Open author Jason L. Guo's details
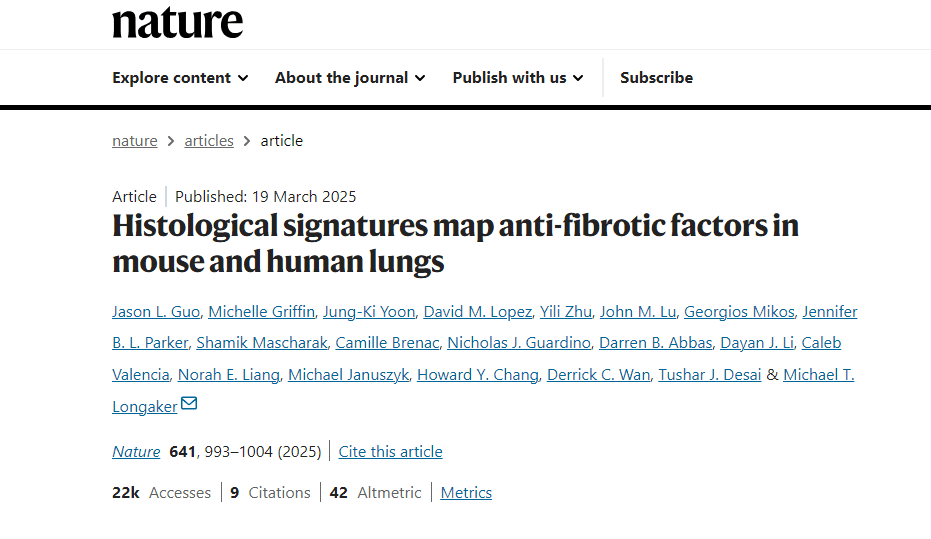The image size is (931, 539). tap(156, 312)
